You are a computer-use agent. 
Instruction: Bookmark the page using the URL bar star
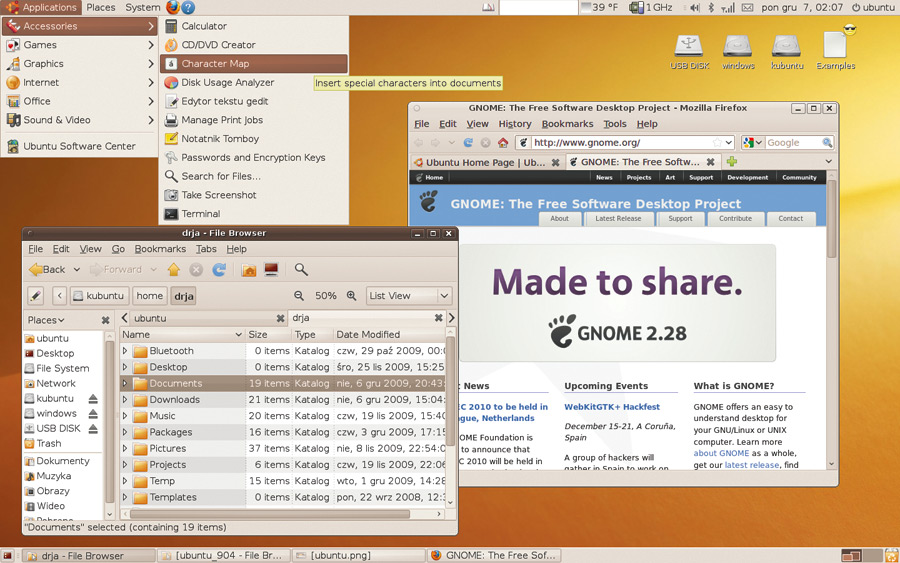[716, 143]
